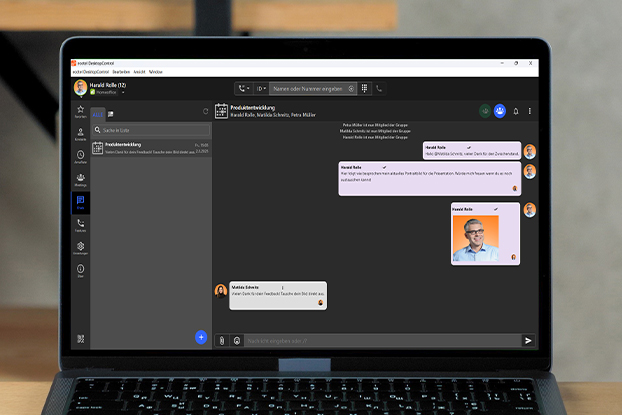The width and height of the screenshot is (622, 415).
Task: Open the Meetings section in the sidebar
Action: coord(80,179)
